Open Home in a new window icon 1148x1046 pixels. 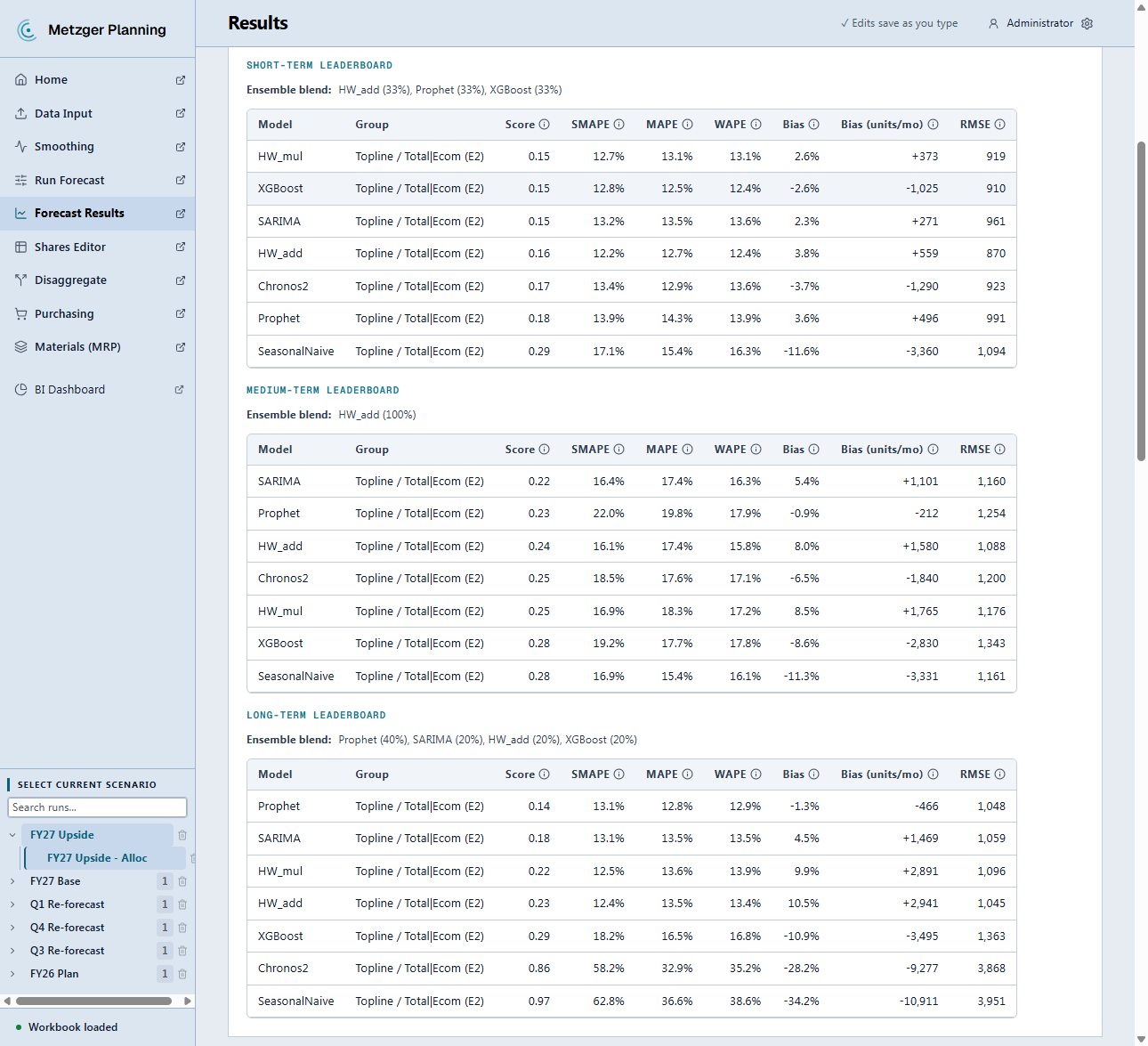coord(181,80)
